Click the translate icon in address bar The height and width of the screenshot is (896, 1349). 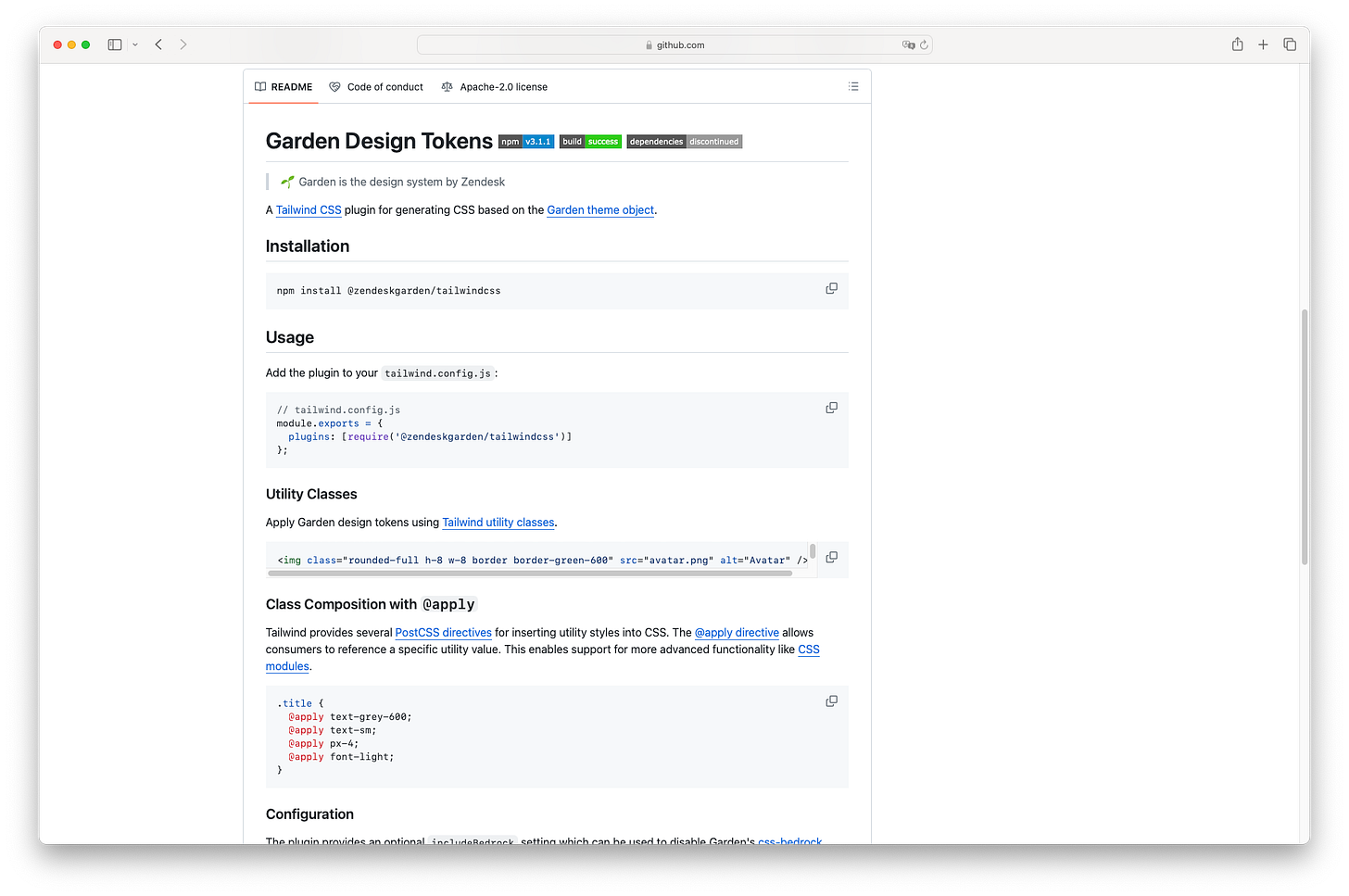pyautogui.click(x=908, y=44)
